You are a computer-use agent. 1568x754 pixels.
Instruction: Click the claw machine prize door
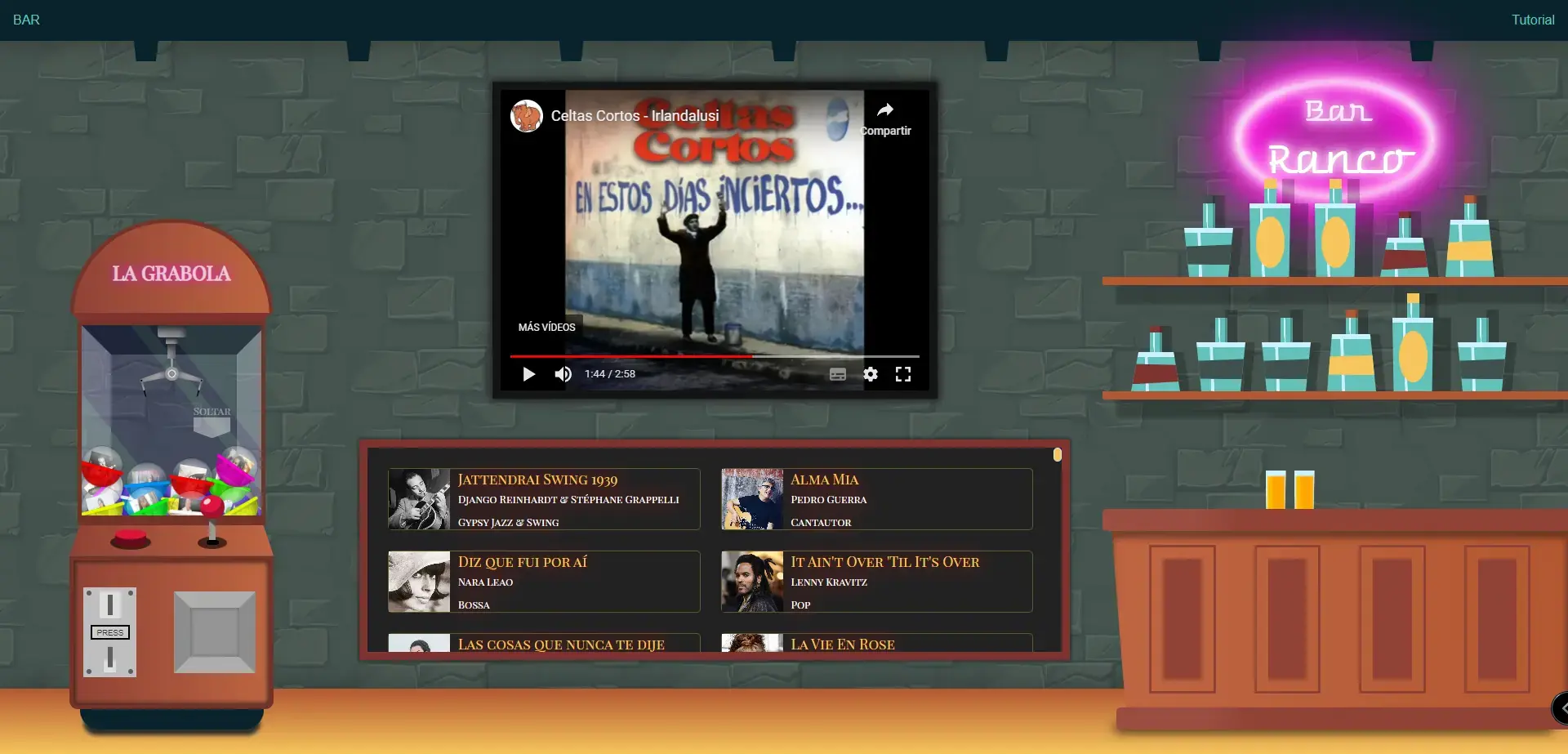pos(215,632)
